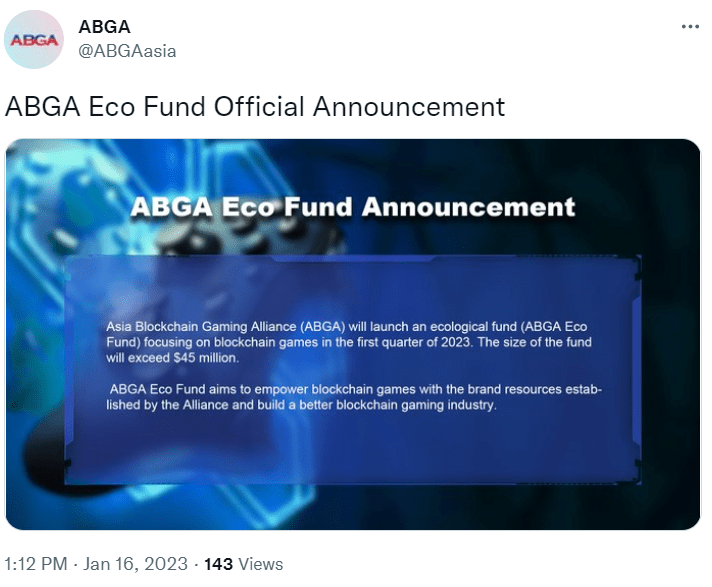
Task: Open the 1:12 PM timestamp link
Action: click(x=36, y=564)
